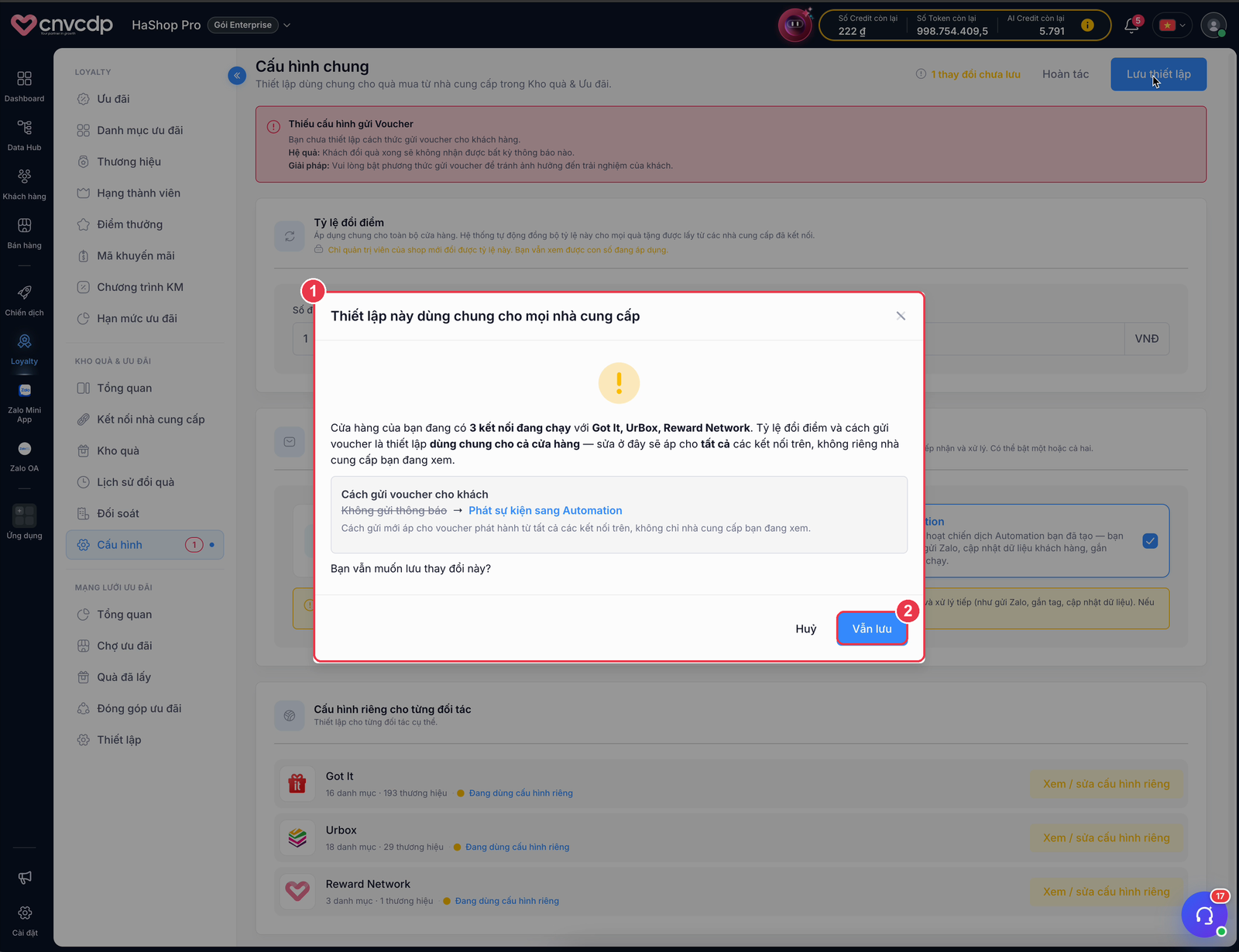Select Cấu hình menu item
The image size is (1239, 952).
coord(145,545)
